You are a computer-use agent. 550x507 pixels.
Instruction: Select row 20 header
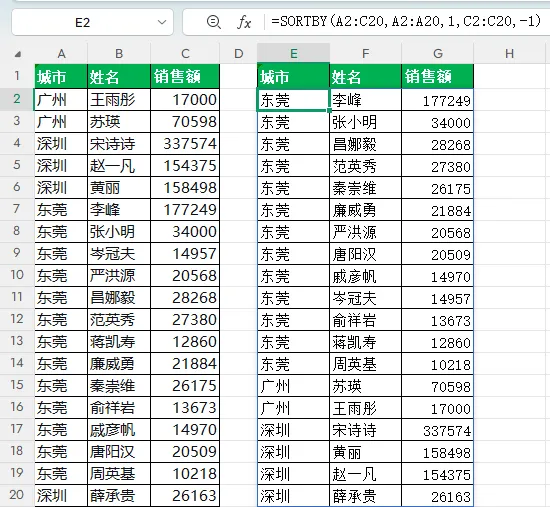17,495
